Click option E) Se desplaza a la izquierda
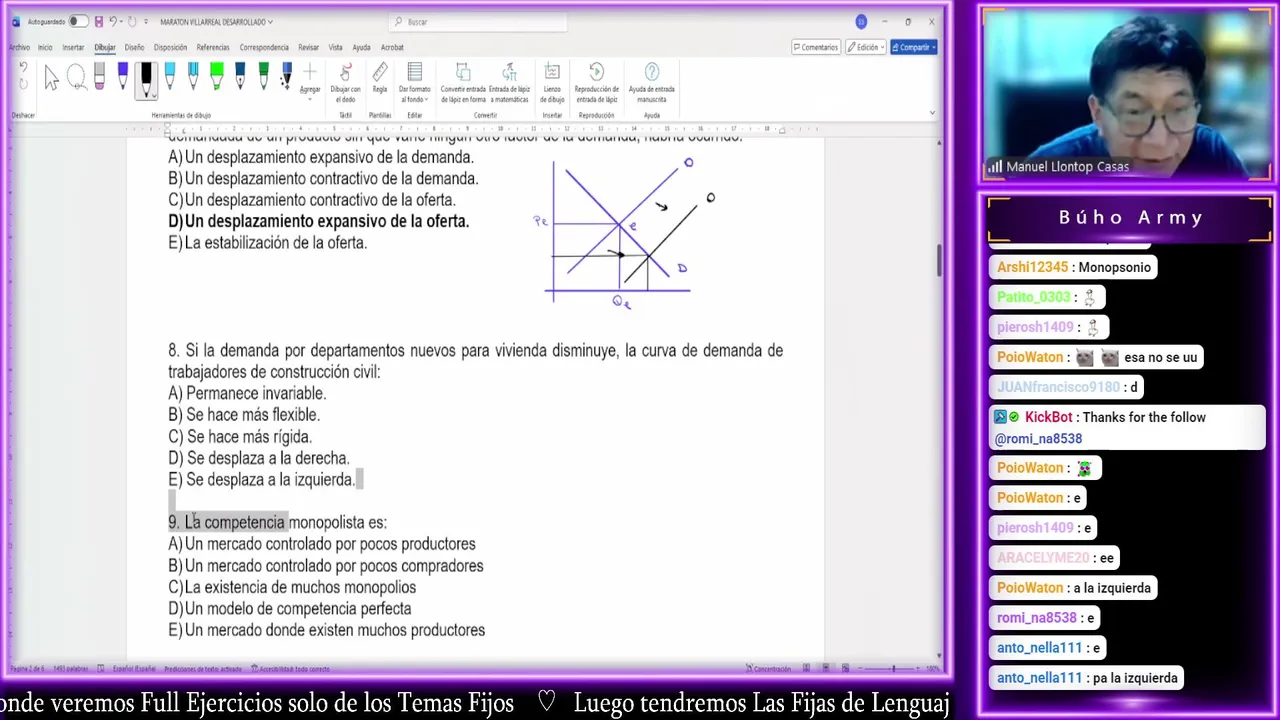1280x720 pixels. (x=261, y=480)
